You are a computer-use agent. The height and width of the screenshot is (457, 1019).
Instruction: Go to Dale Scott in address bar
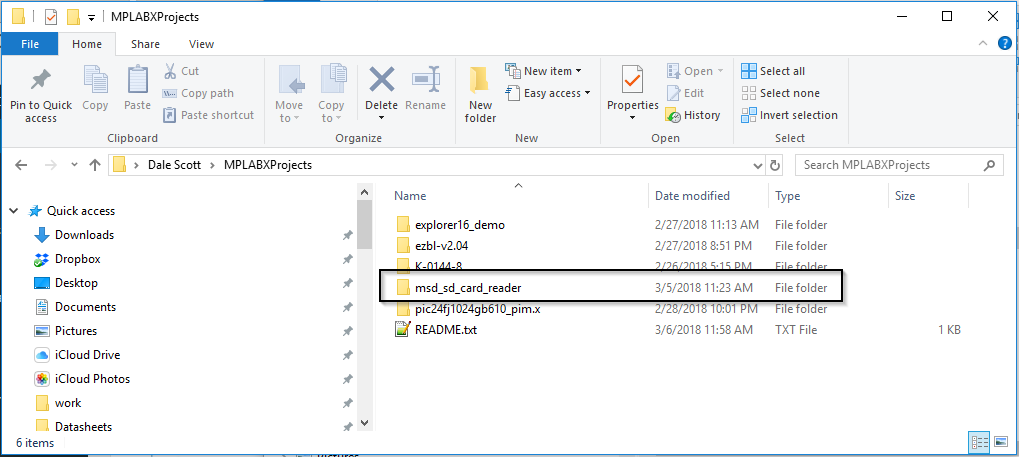[x=175, y=165]
